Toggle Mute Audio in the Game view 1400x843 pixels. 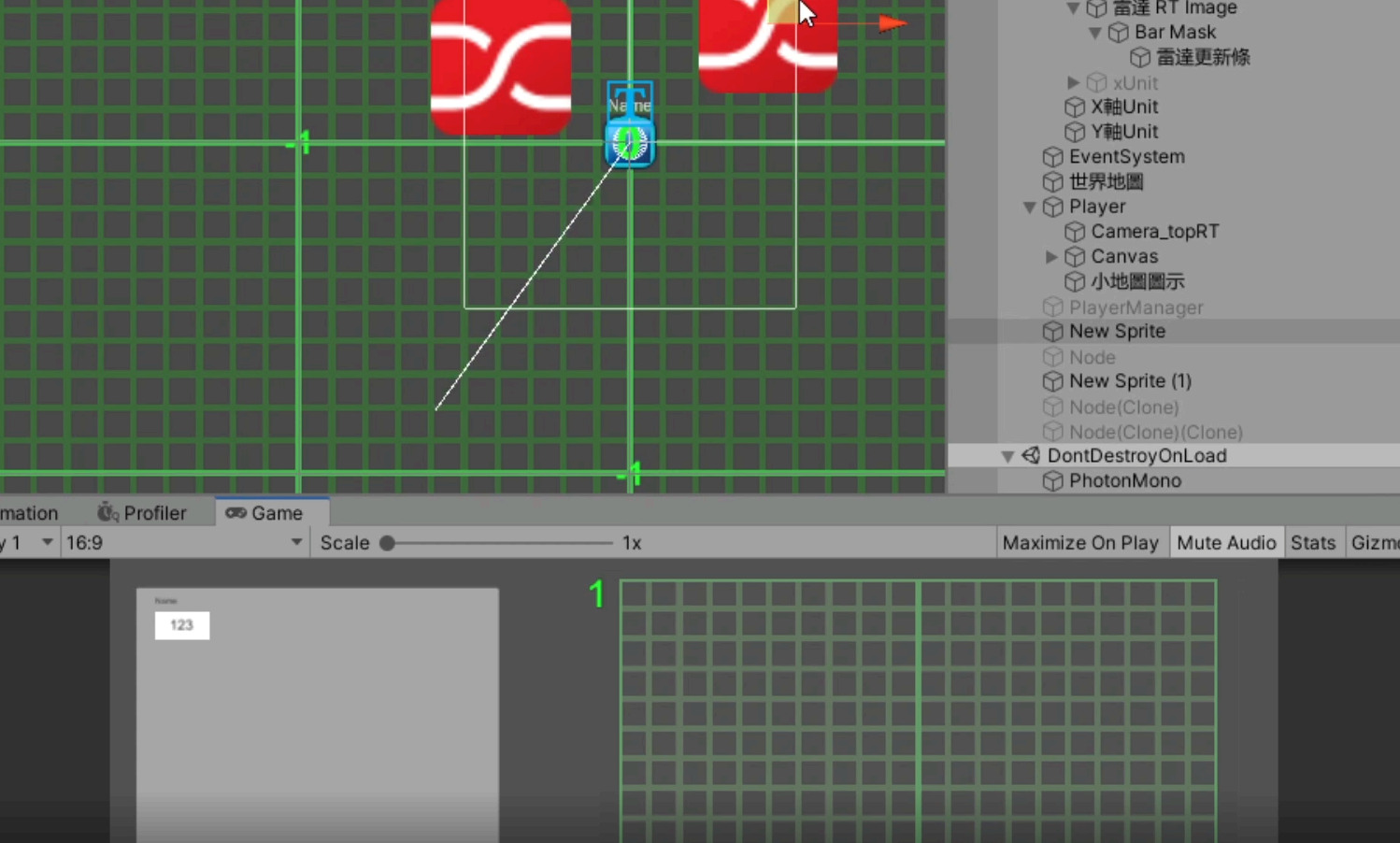1227,542
